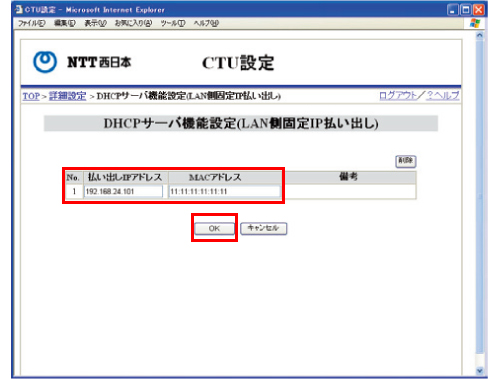Image resolution: width=500 pixels, height=379 pixels.
Task: Click the 削除 button
Action: (406, 161)
